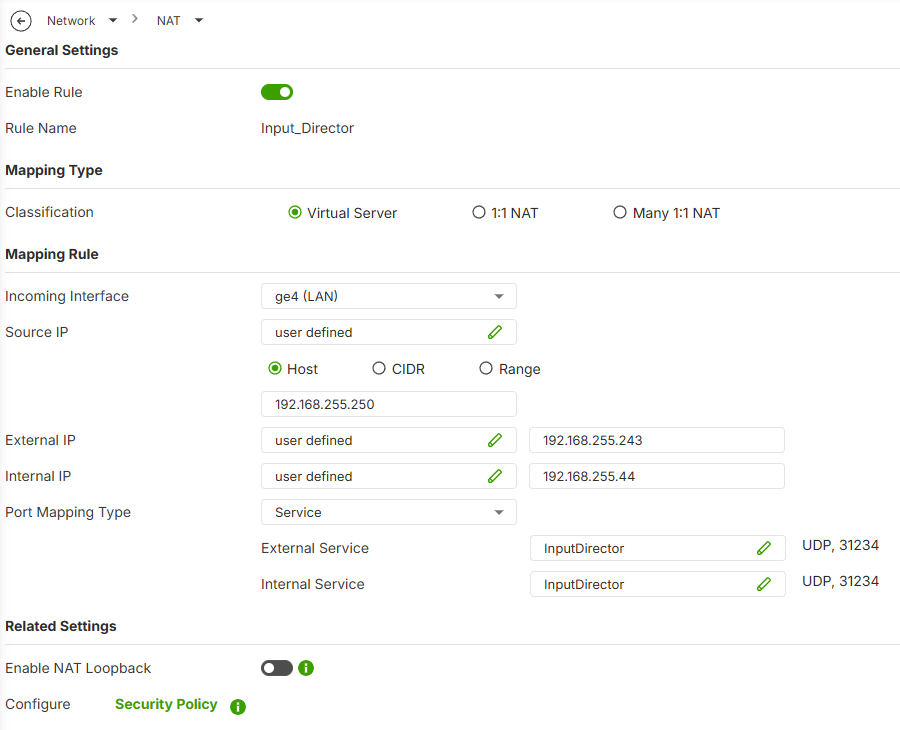Expand the Network breadcrumb arrow
Screen dimensions: 900x730
pos(113,21)
